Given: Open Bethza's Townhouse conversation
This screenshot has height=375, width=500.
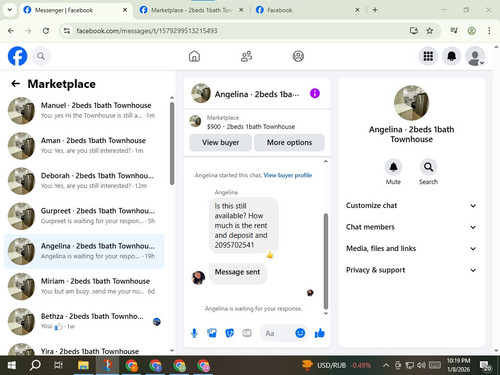Looking at the screenshot, I should (x=84, y=321).
